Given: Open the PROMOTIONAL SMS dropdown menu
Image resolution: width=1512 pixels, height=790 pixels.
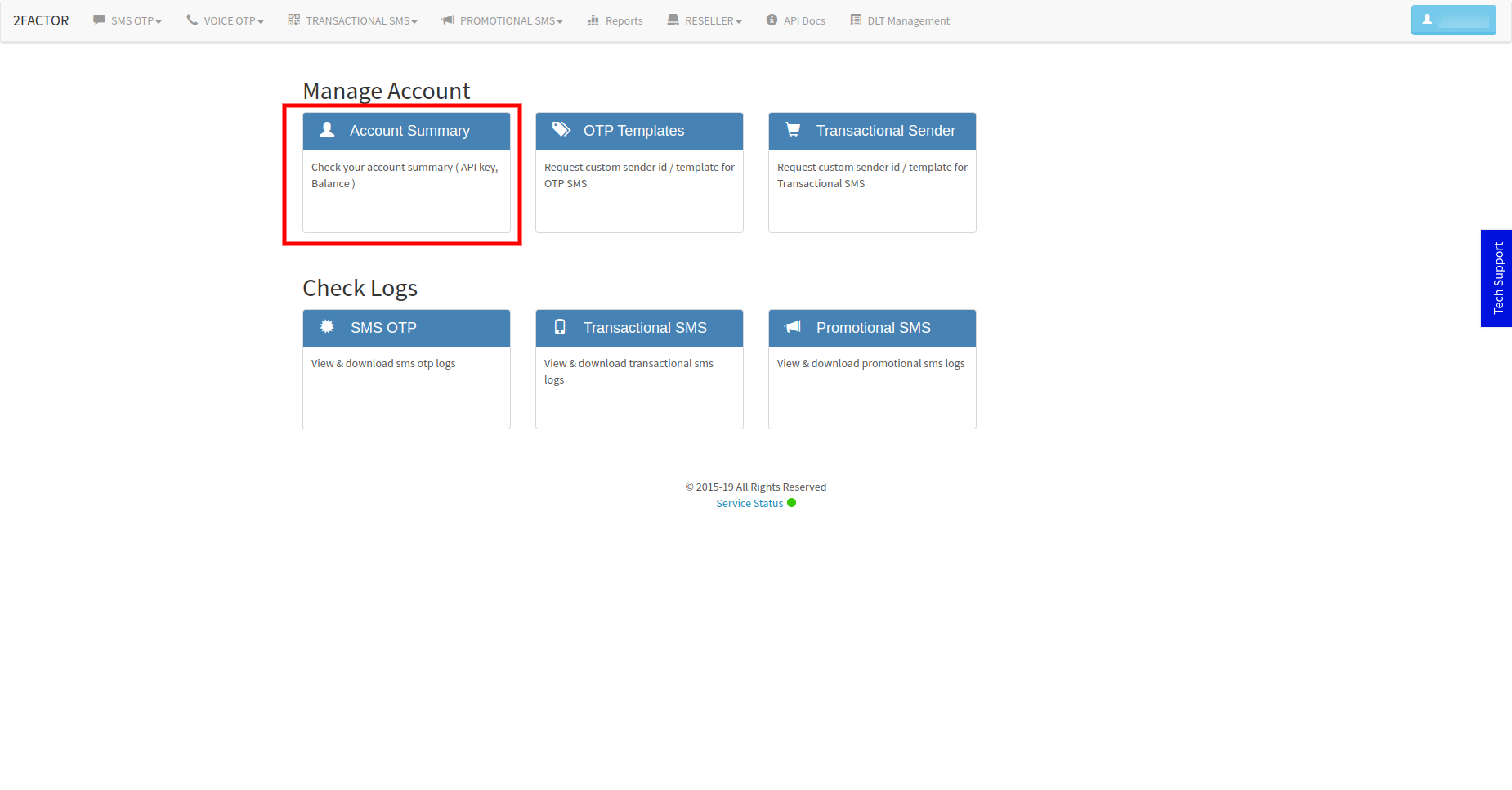Looking at the screenshot, I should [502, 20].
